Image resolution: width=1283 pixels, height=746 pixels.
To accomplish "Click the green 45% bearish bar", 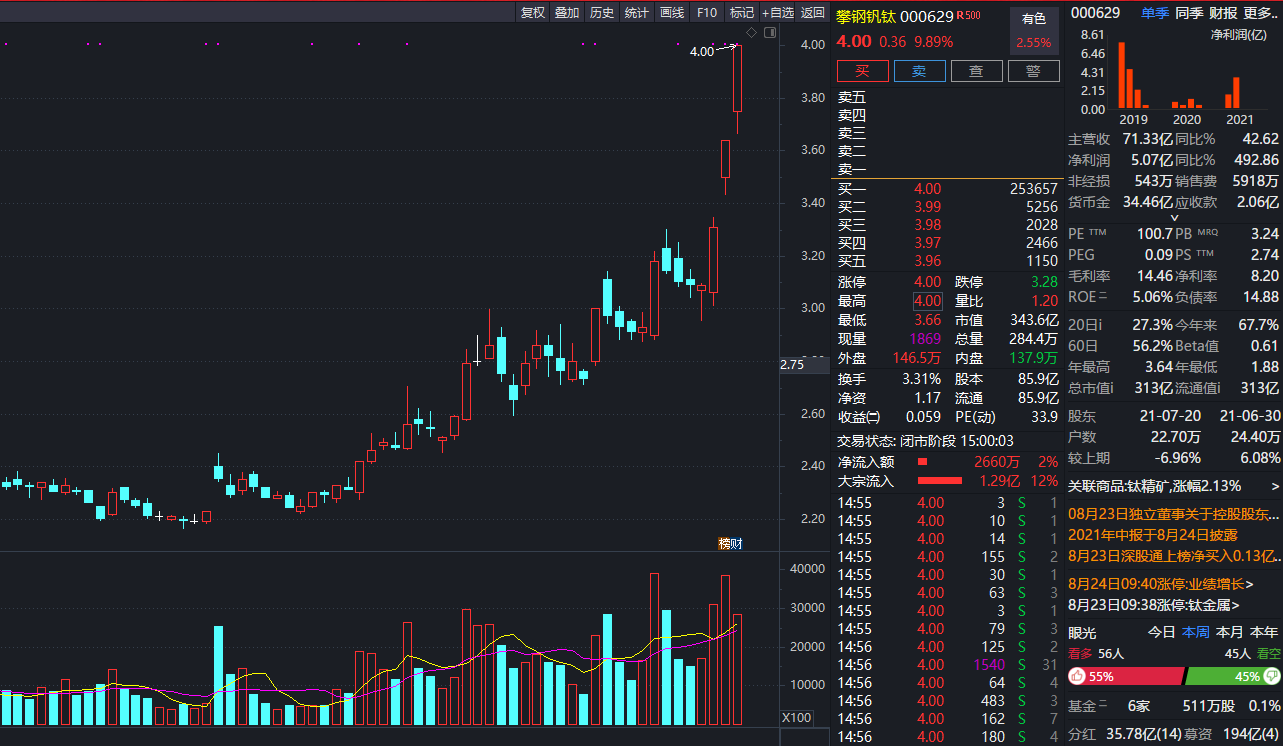I will click(1233, 676).
